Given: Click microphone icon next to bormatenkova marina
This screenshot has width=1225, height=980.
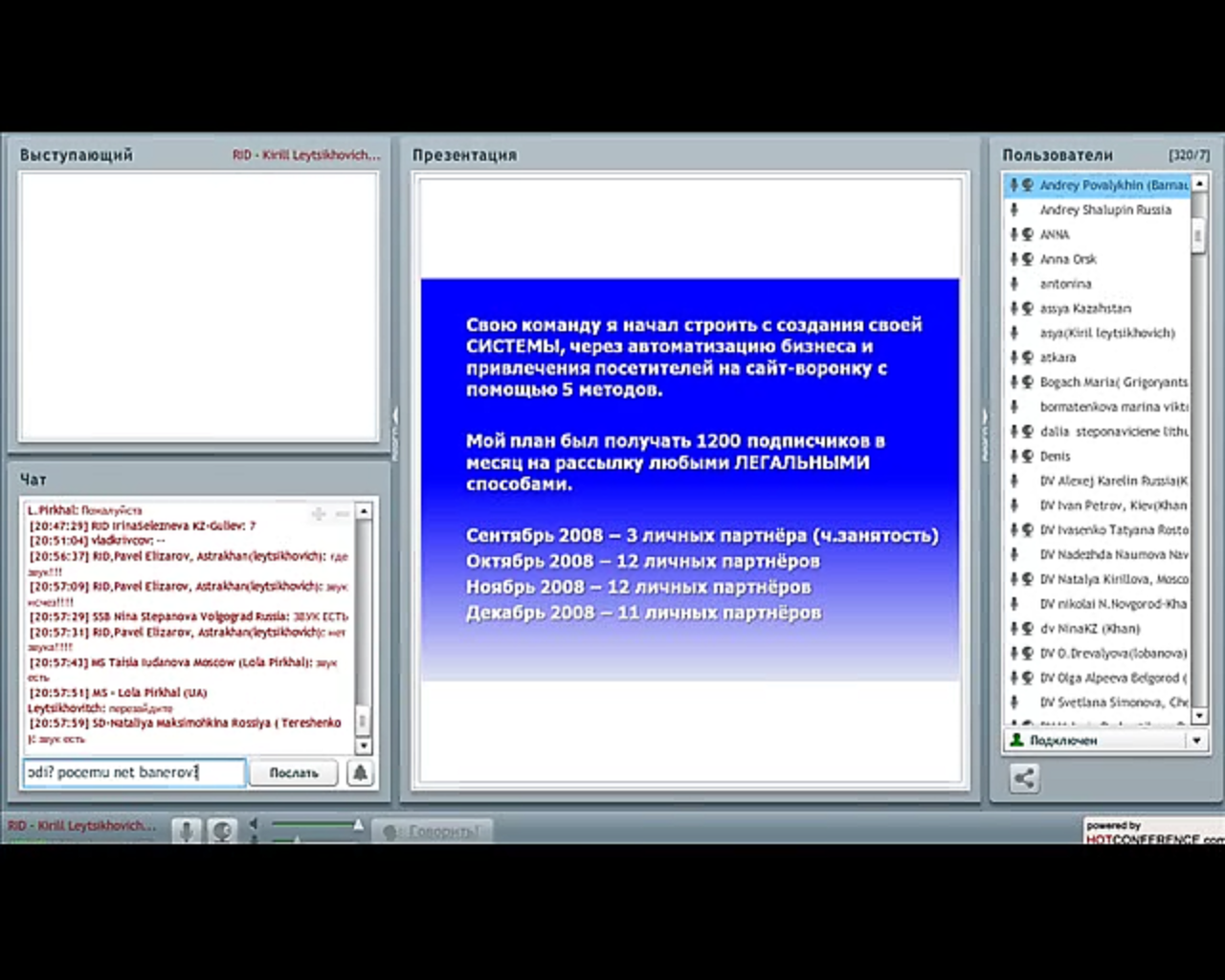Looking at the screenshot, I should pos(1013,407).
